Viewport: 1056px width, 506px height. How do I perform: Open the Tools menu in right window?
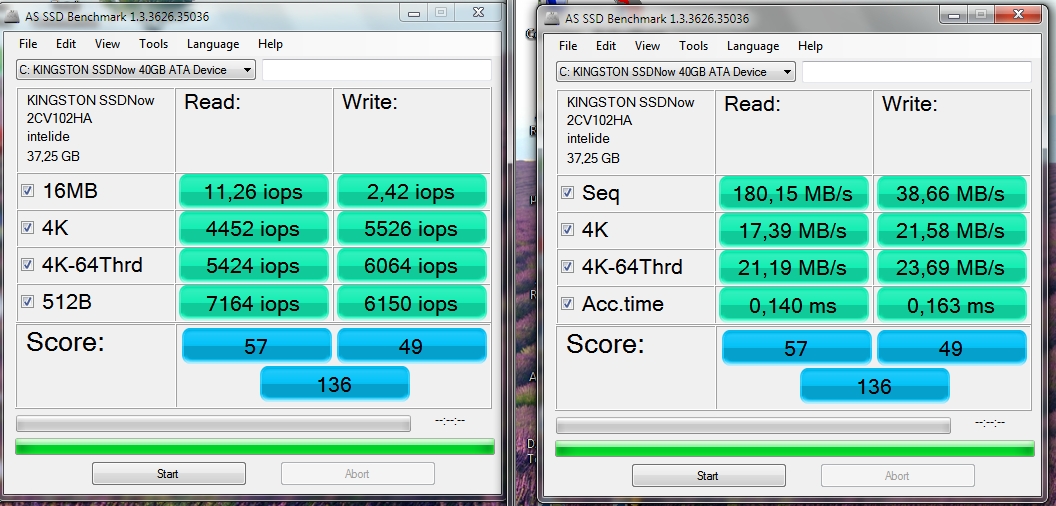point(694,46)
